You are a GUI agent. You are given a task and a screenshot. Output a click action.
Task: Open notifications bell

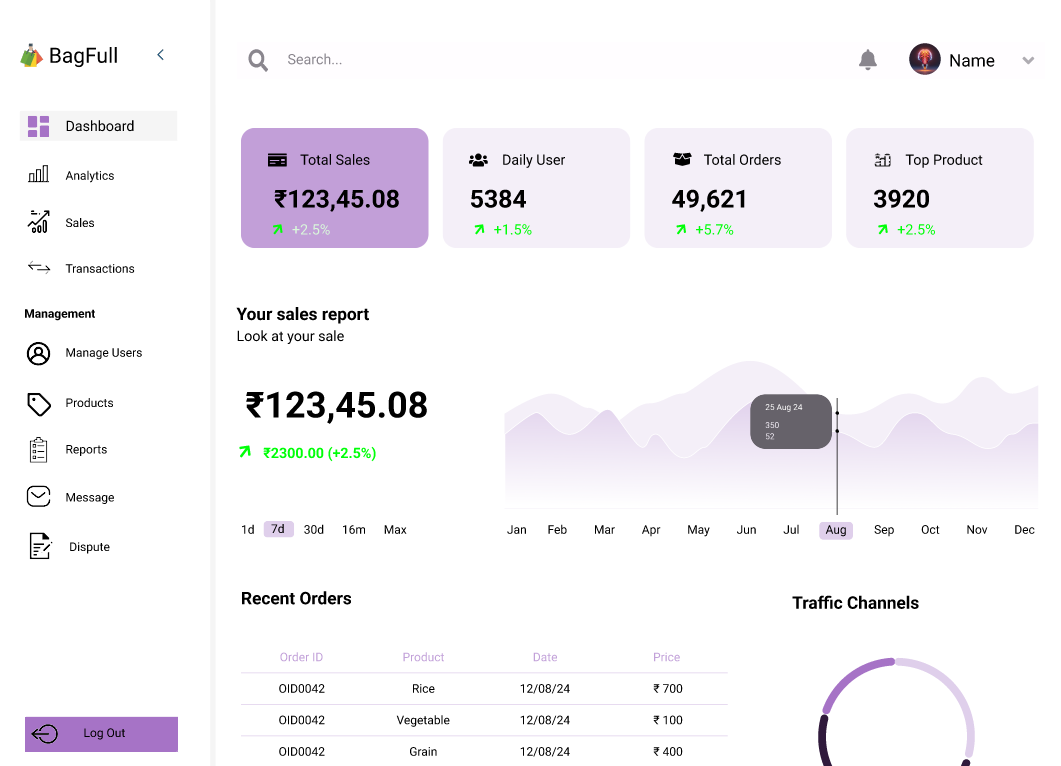pyautogui.click(x=867, y=60)
